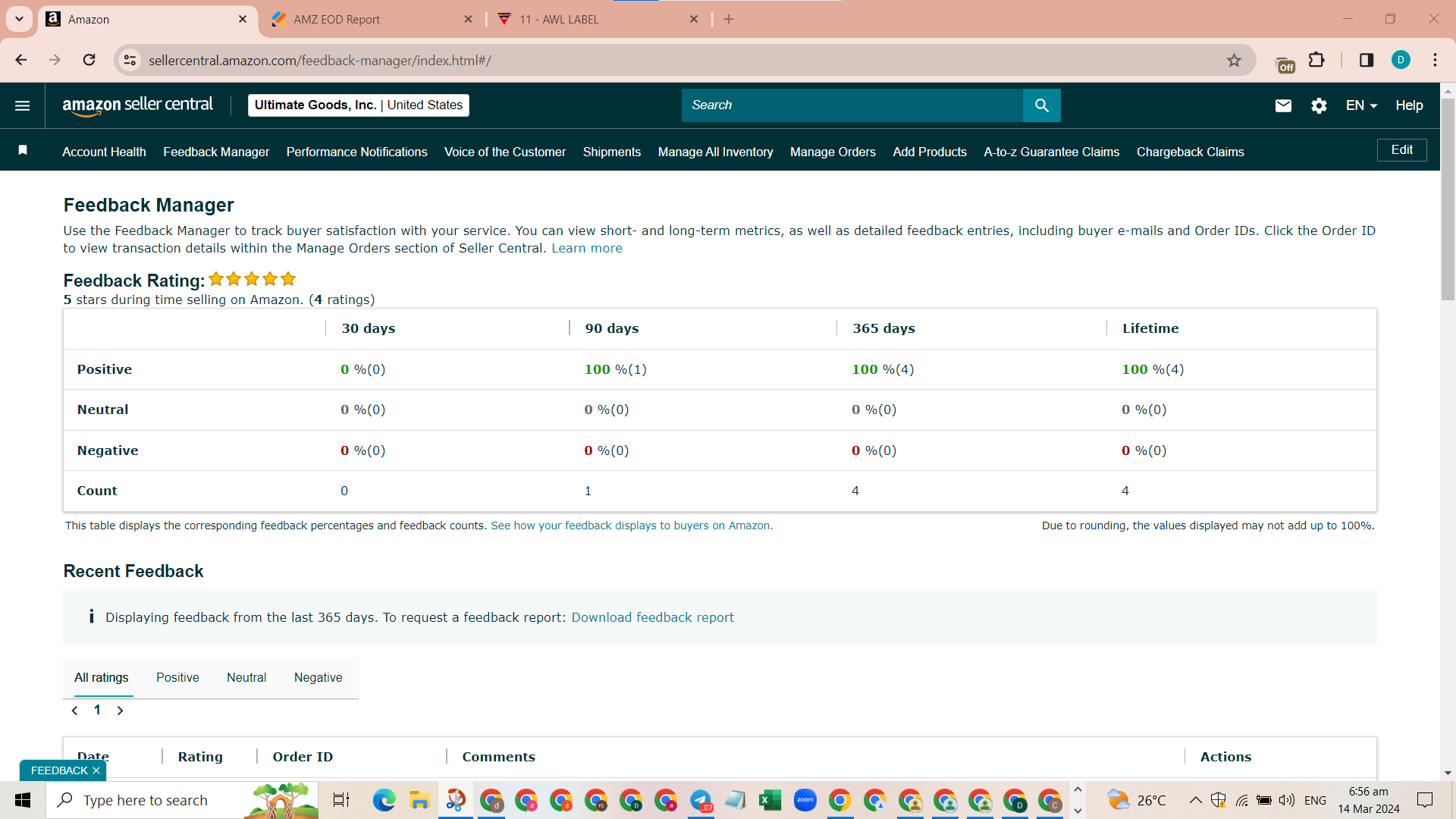This screenshot has height=819, width=1456.
Task: Open how feedback displays to buyers link
Action: (x=631, y=526)
